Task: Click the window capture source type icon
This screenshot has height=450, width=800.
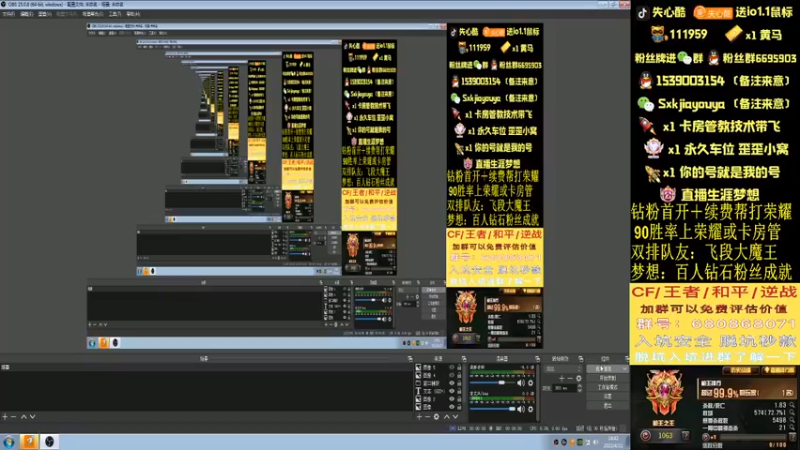Action: 418,383
